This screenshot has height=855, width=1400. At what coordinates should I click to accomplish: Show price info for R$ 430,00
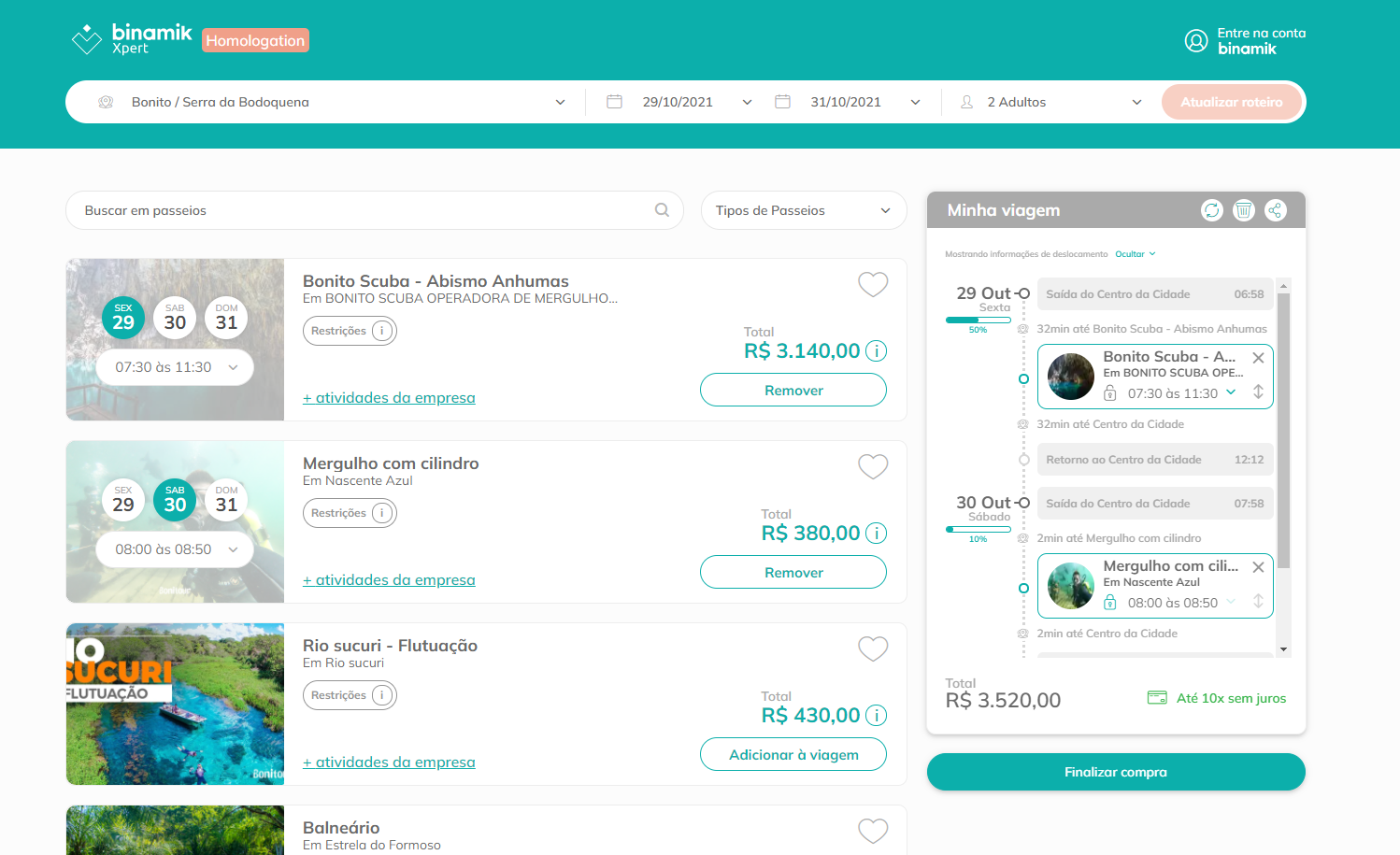[876, 716]
